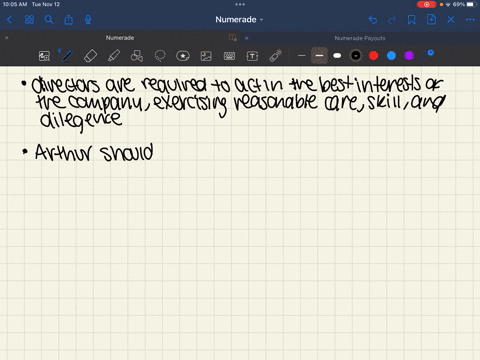Select the Lasso tool
Viewport: 480px width, 360px height.
pos(160,56)
